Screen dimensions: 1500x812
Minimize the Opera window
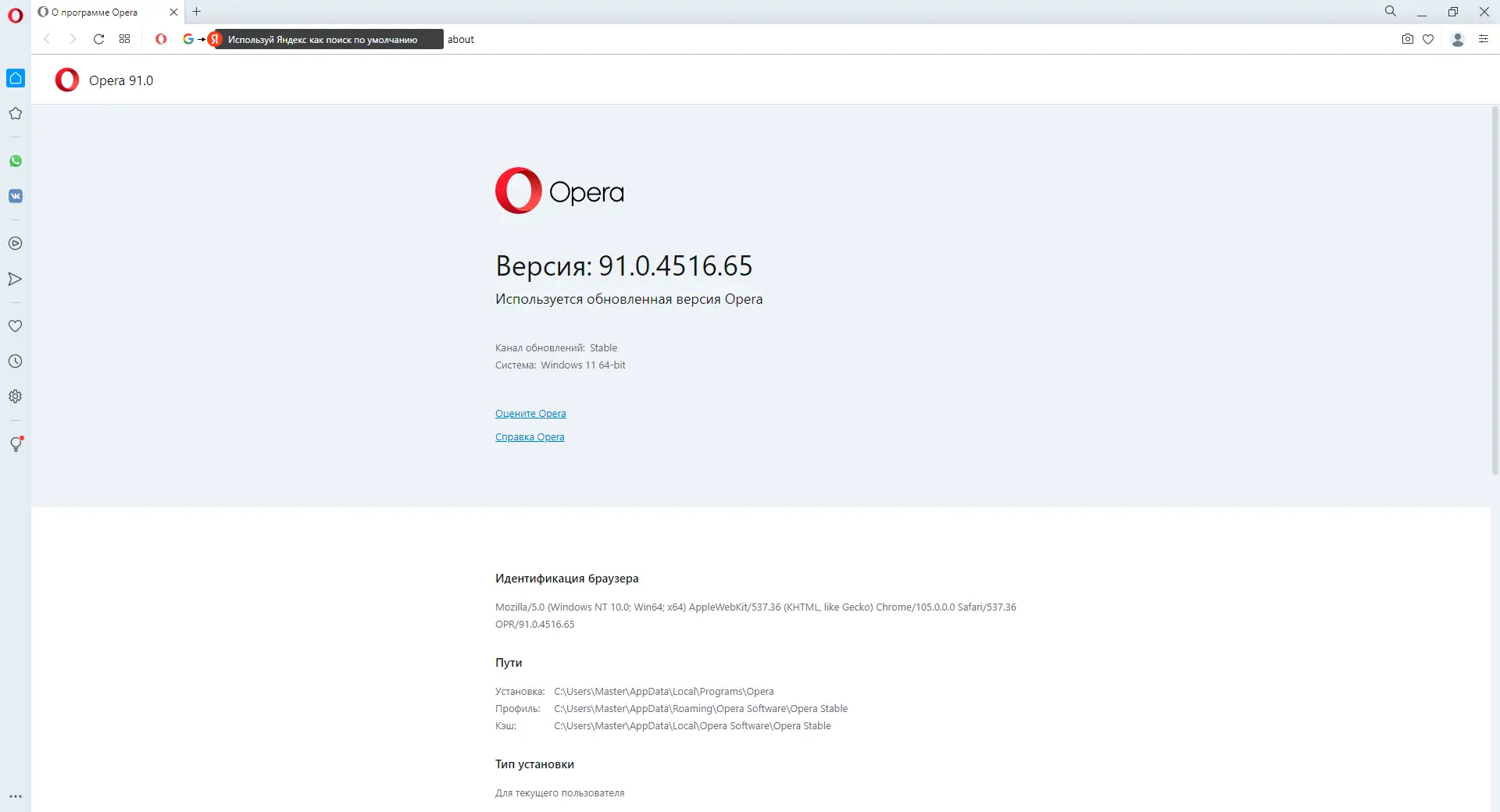point(1422,12)
